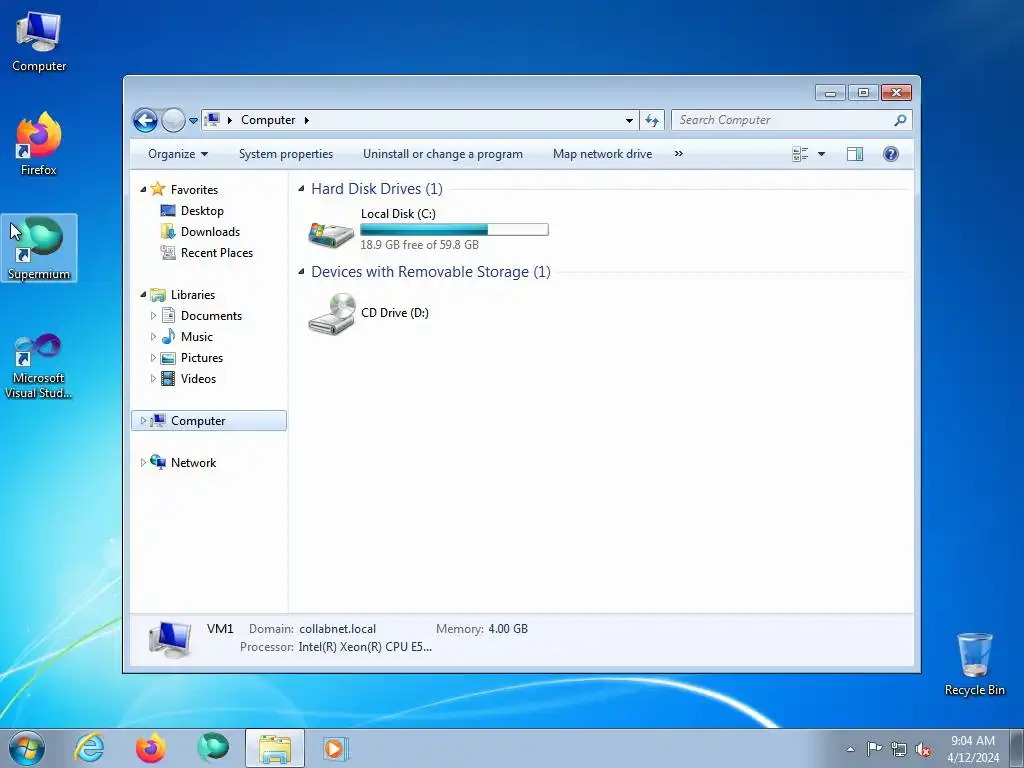Image resolution: width=1024 pixels, height=768 pixels.
Task: Click the Show desktop strip at taskbar end
Action: tap(1017, 748)
